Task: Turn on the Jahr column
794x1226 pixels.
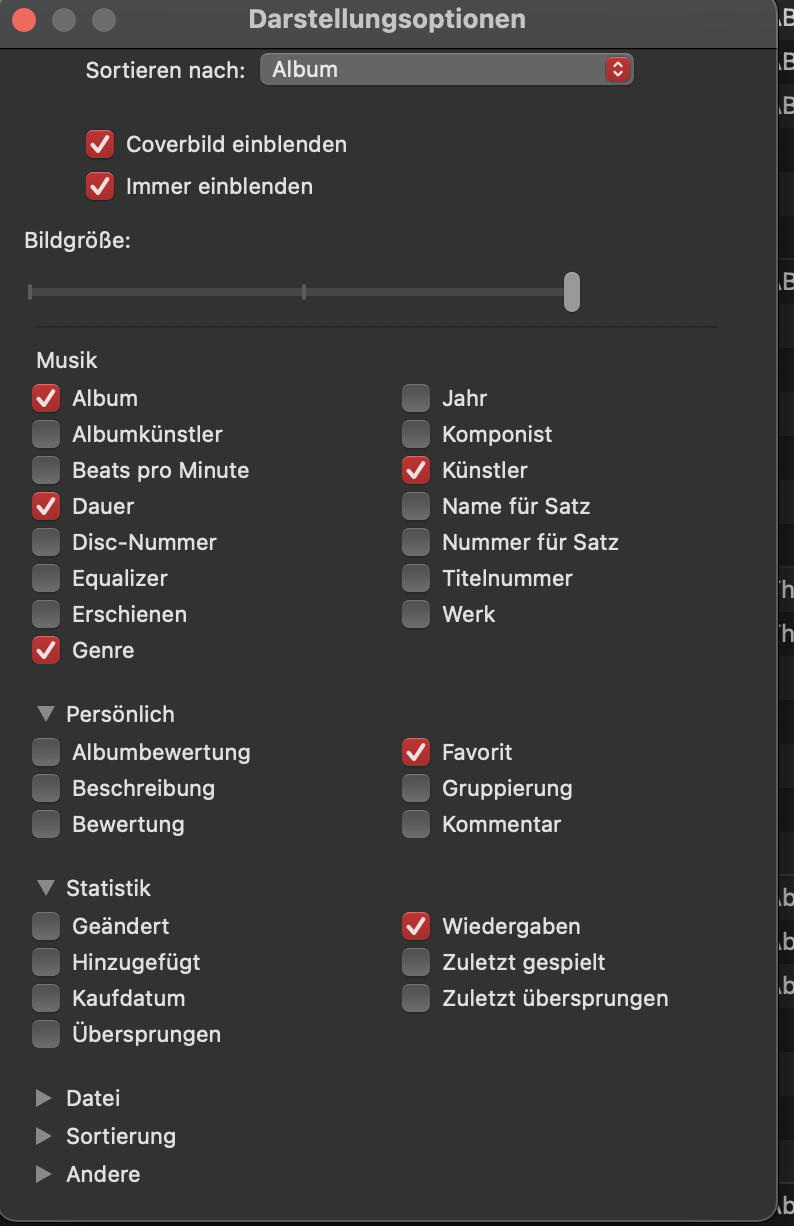Action: tap(416, 398)
